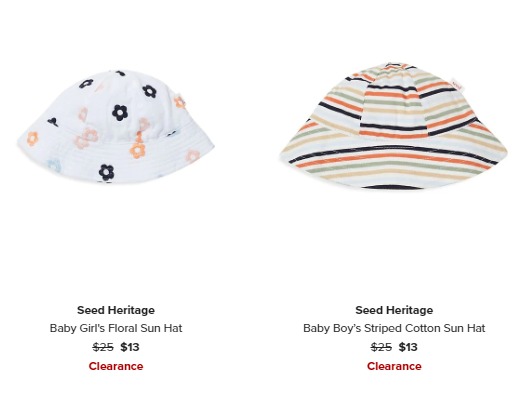Screen dimensions: 522x404
Task: Click the pale blue flower on floral hat brim
Action: click(x=54, y=166)
